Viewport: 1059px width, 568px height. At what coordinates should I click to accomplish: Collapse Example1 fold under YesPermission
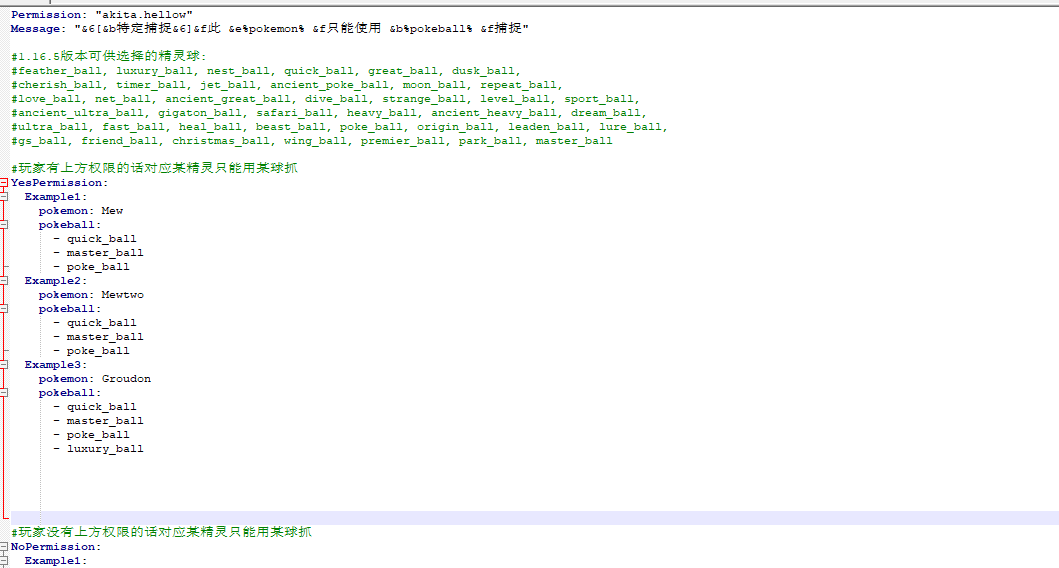pos(3,197)
